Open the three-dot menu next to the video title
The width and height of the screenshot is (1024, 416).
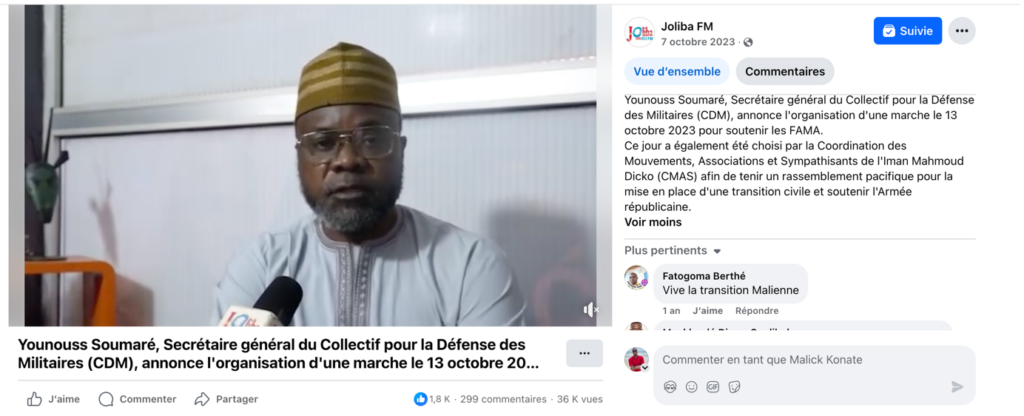tap(584, 353)
